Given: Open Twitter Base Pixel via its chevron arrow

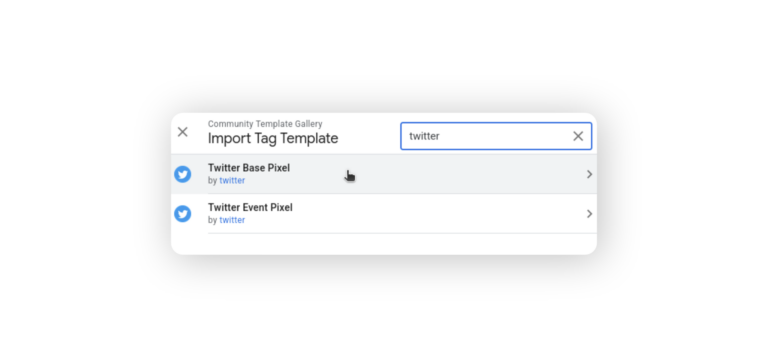Looking at the screenshot, I should 589,174.
